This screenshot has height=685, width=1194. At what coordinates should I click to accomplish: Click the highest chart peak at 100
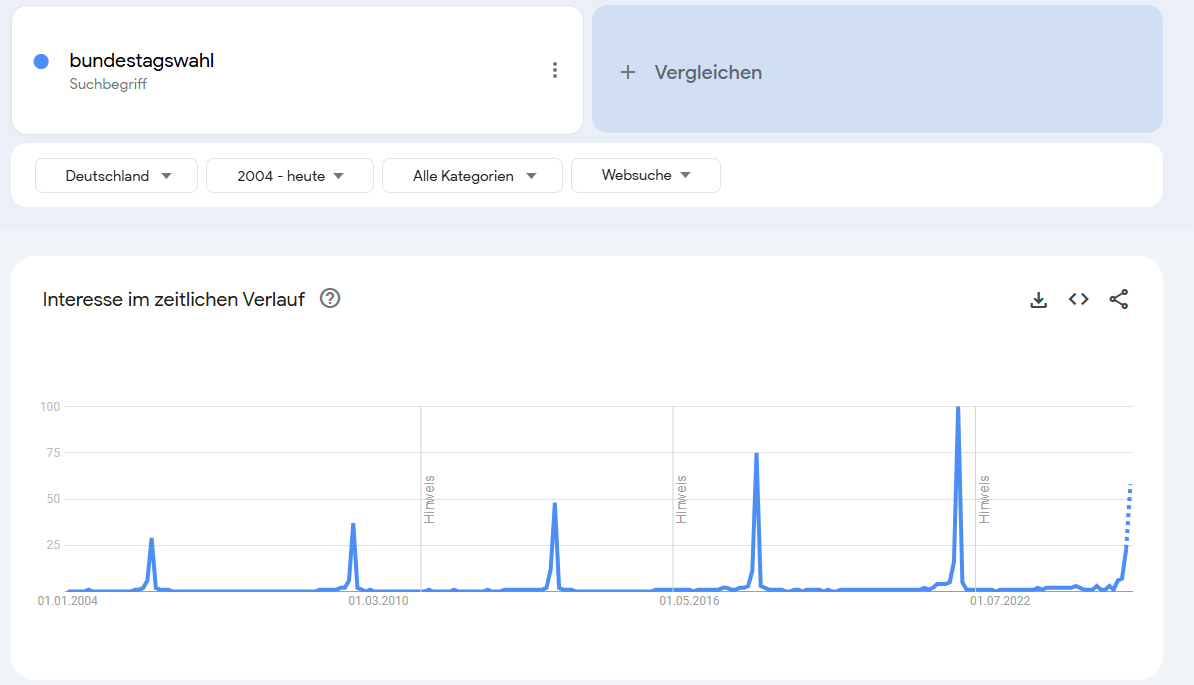[958, 409]
